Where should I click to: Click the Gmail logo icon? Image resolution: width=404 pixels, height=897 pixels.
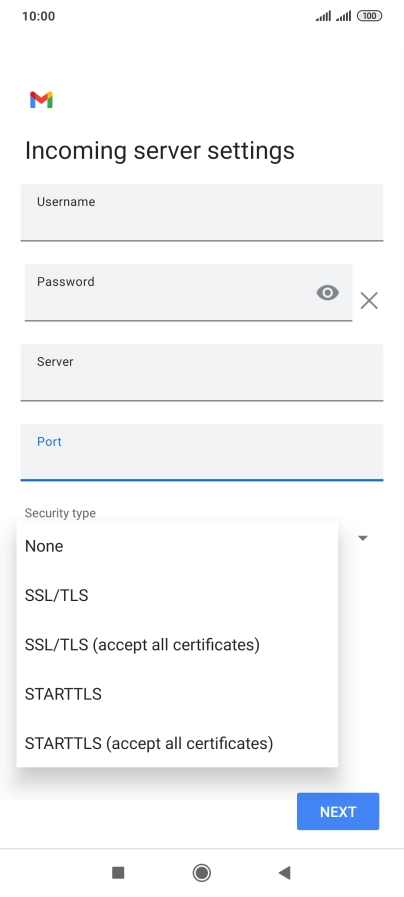(41, 100)
